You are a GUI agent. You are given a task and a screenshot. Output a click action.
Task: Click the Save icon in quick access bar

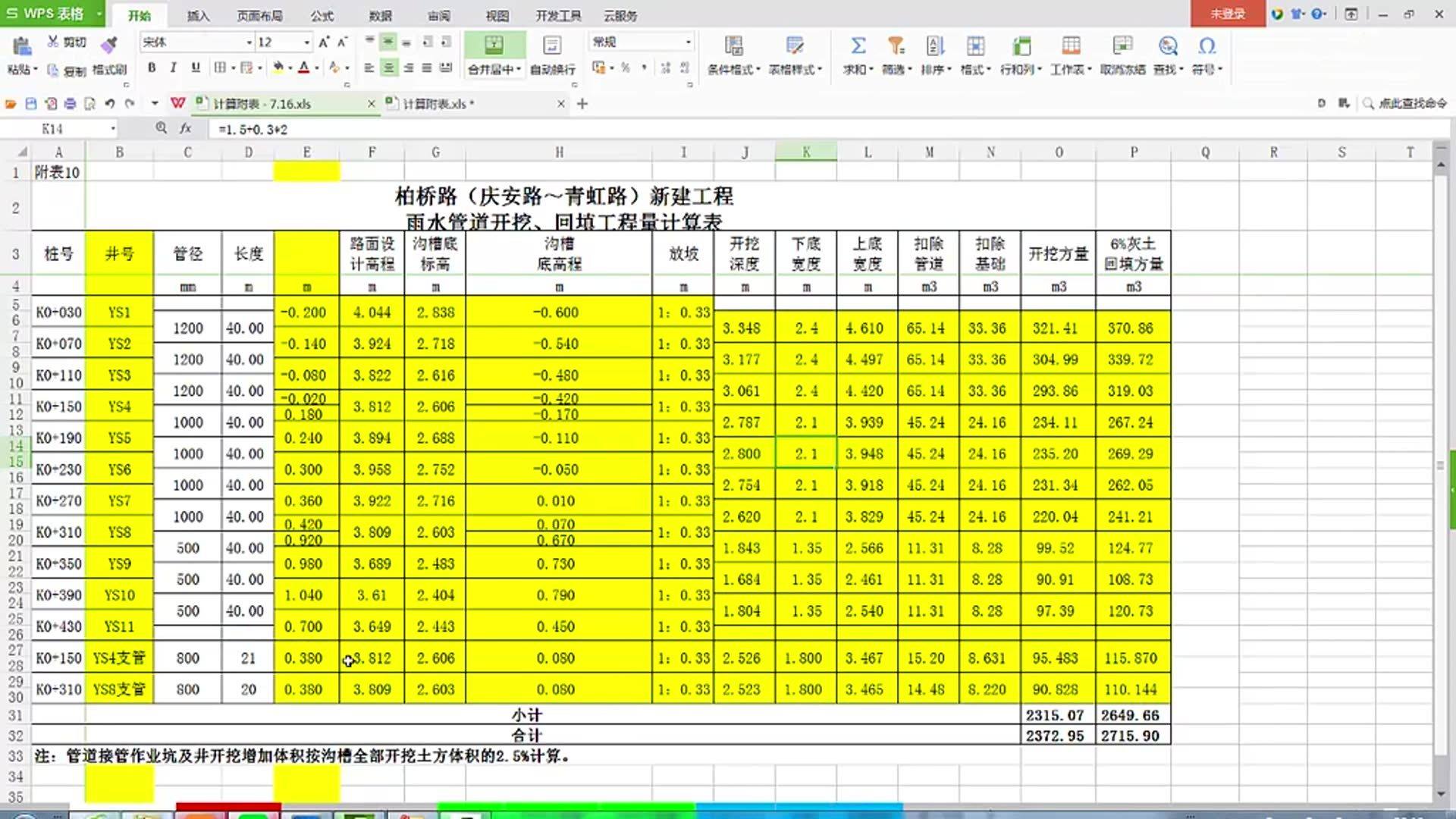31,104
